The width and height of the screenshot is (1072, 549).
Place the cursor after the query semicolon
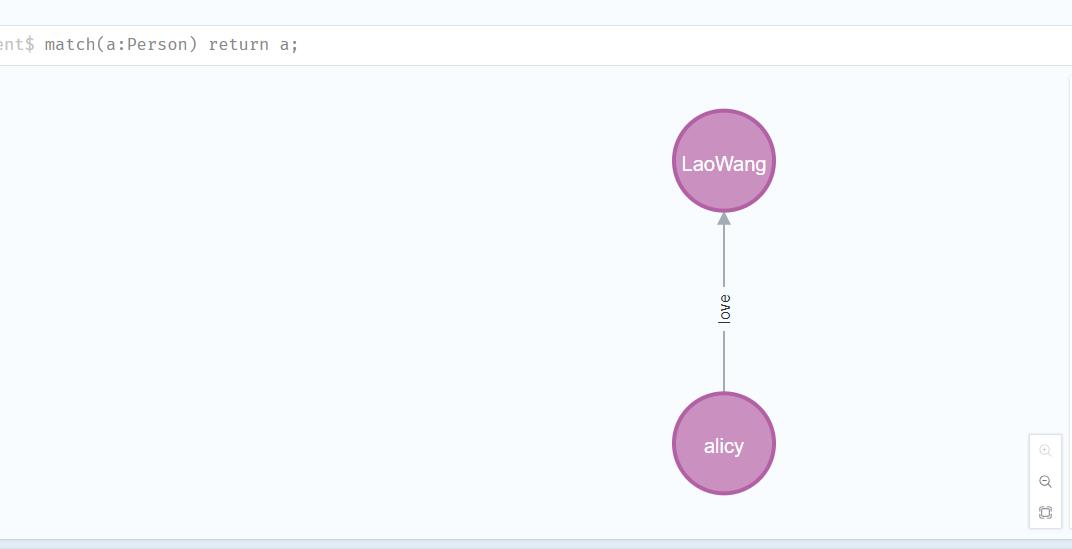[299, 45]
